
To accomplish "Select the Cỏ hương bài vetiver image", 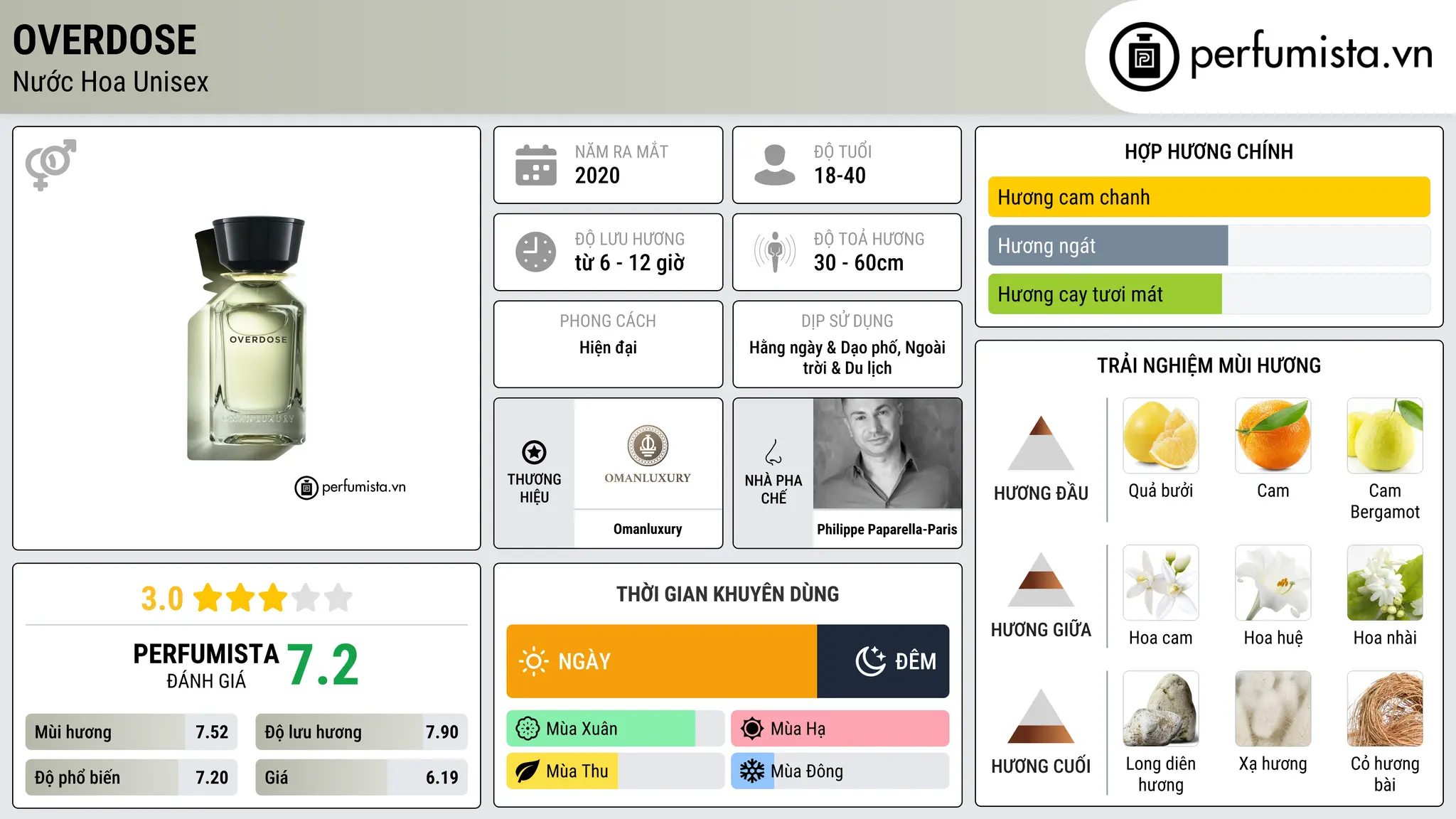I will (x=1385, y=709).
